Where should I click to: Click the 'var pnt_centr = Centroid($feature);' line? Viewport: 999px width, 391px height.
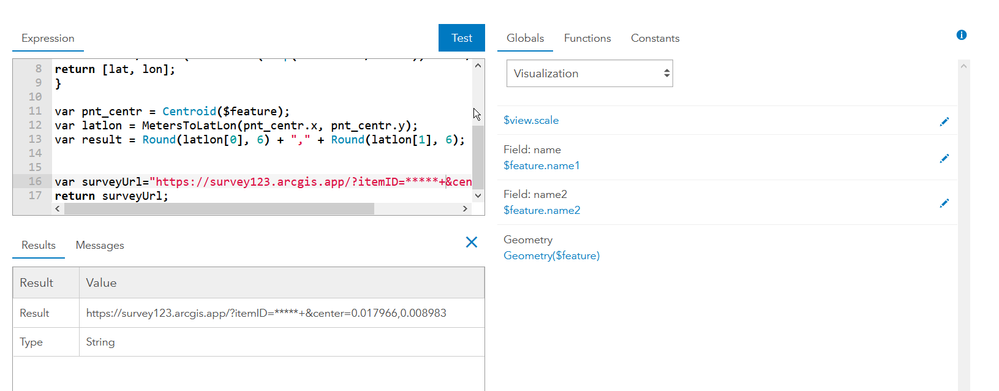click(x=172, y=111)
